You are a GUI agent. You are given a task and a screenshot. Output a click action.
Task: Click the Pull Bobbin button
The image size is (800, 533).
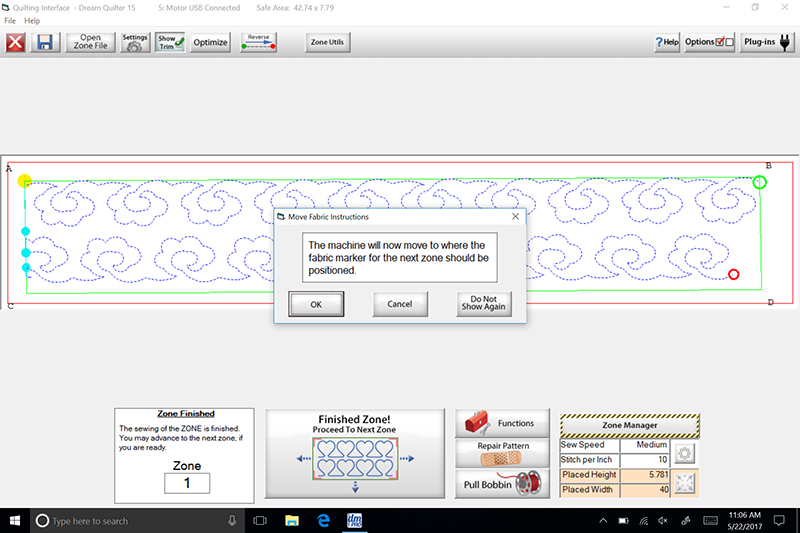pos(502,484)
